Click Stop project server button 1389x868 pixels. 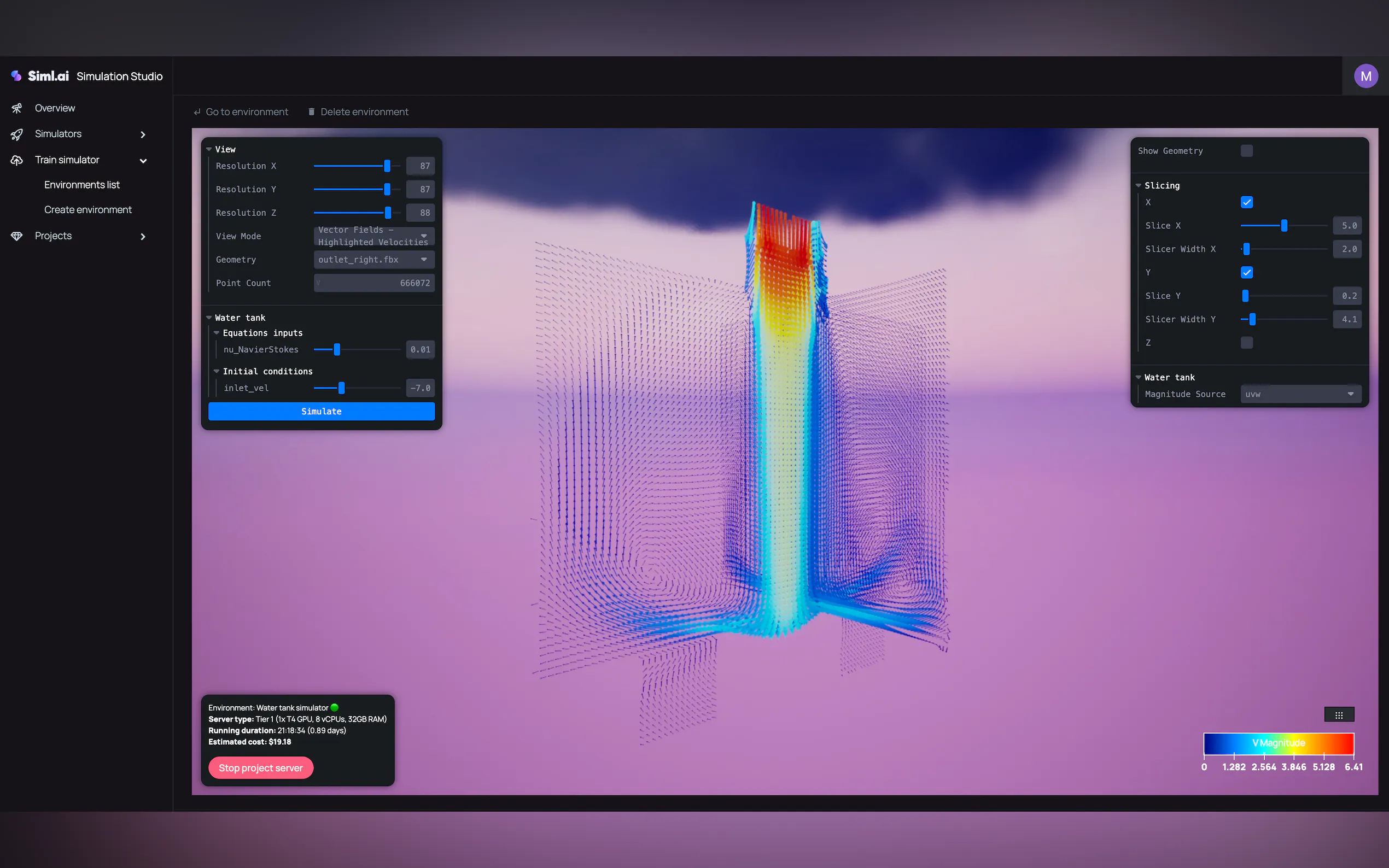[x=261, y=767]
